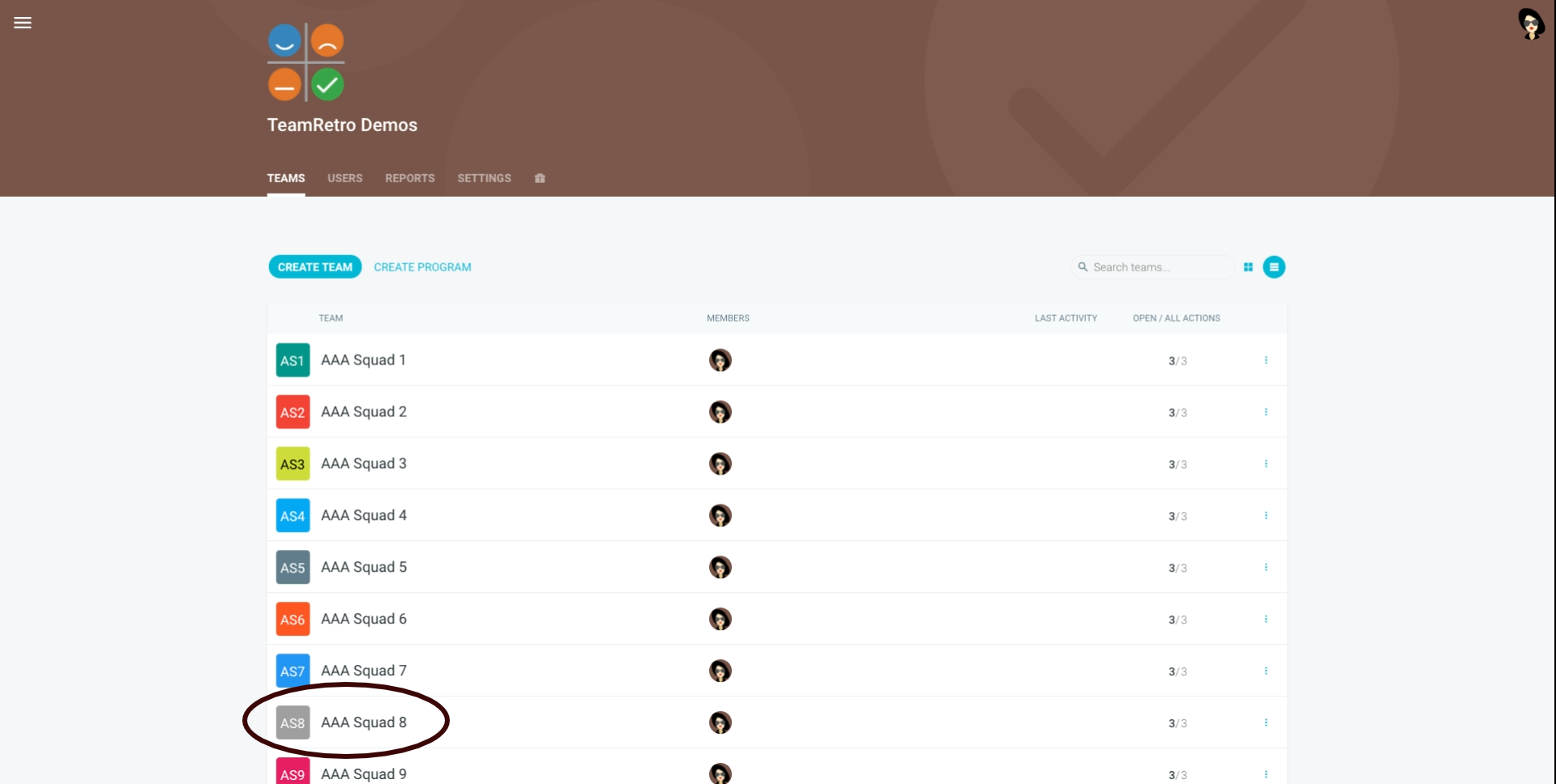This screenshot has height=784, width=1556.
Task: Click the AS2 team badge
Action: tap(293, 412)
